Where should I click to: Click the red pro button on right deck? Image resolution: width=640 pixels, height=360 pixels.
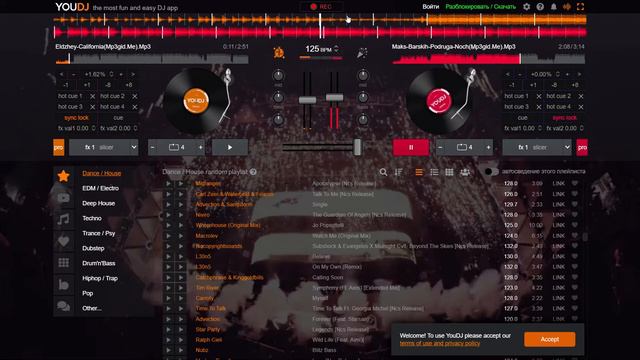click(582, 147)
